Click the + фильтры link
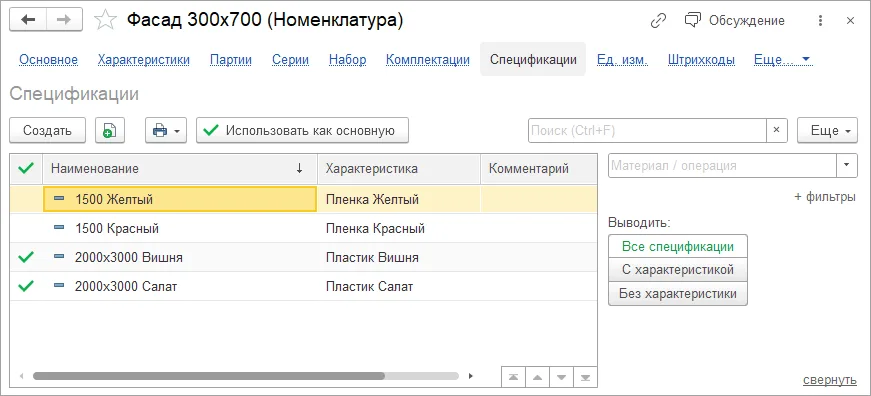871x396 pixels. pyautogui.click(x=825, y=197)
